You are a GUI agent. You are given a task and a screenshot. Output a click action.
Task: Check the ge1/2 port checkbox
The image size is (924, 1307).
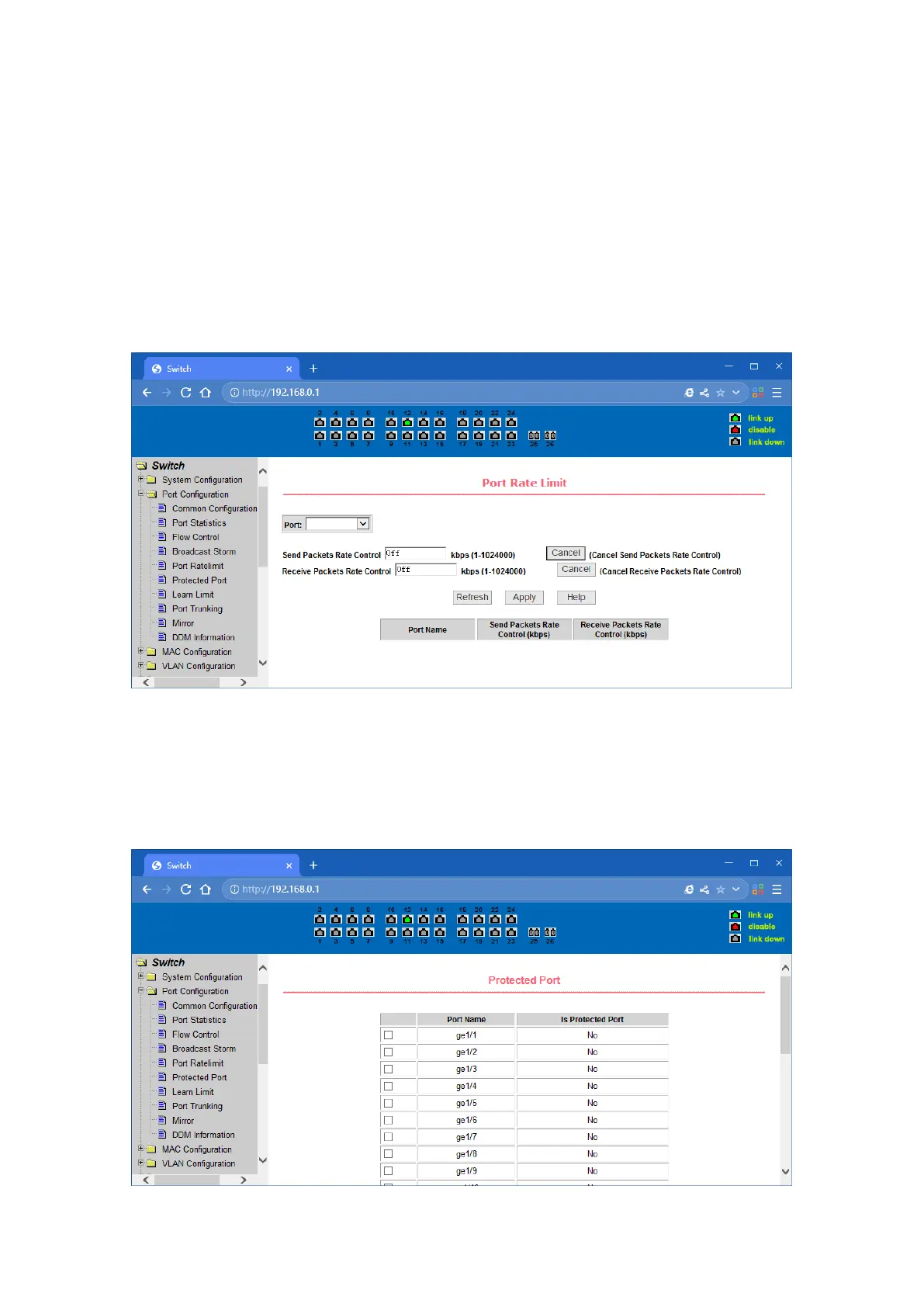pyautogui.click(x=389, y=1052)
